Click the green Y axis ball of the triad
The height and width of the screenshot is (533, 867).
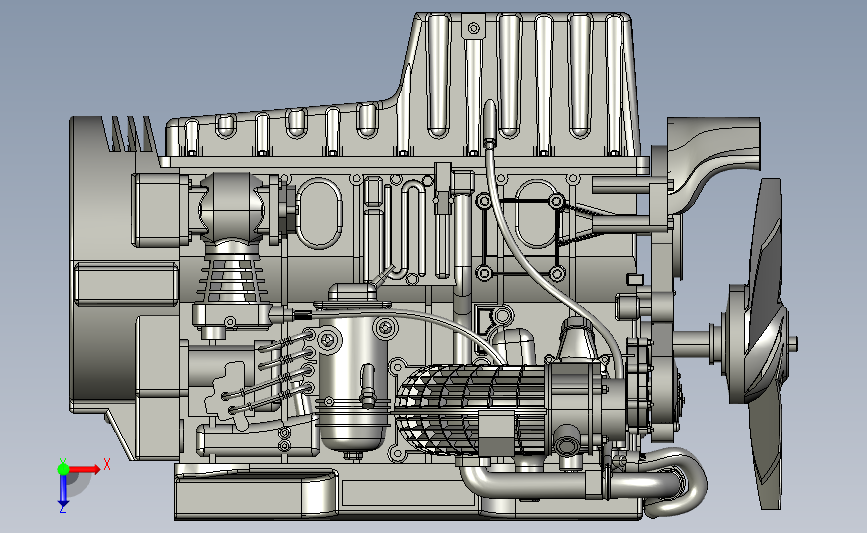pyautogui.click(x=63, y=469)
